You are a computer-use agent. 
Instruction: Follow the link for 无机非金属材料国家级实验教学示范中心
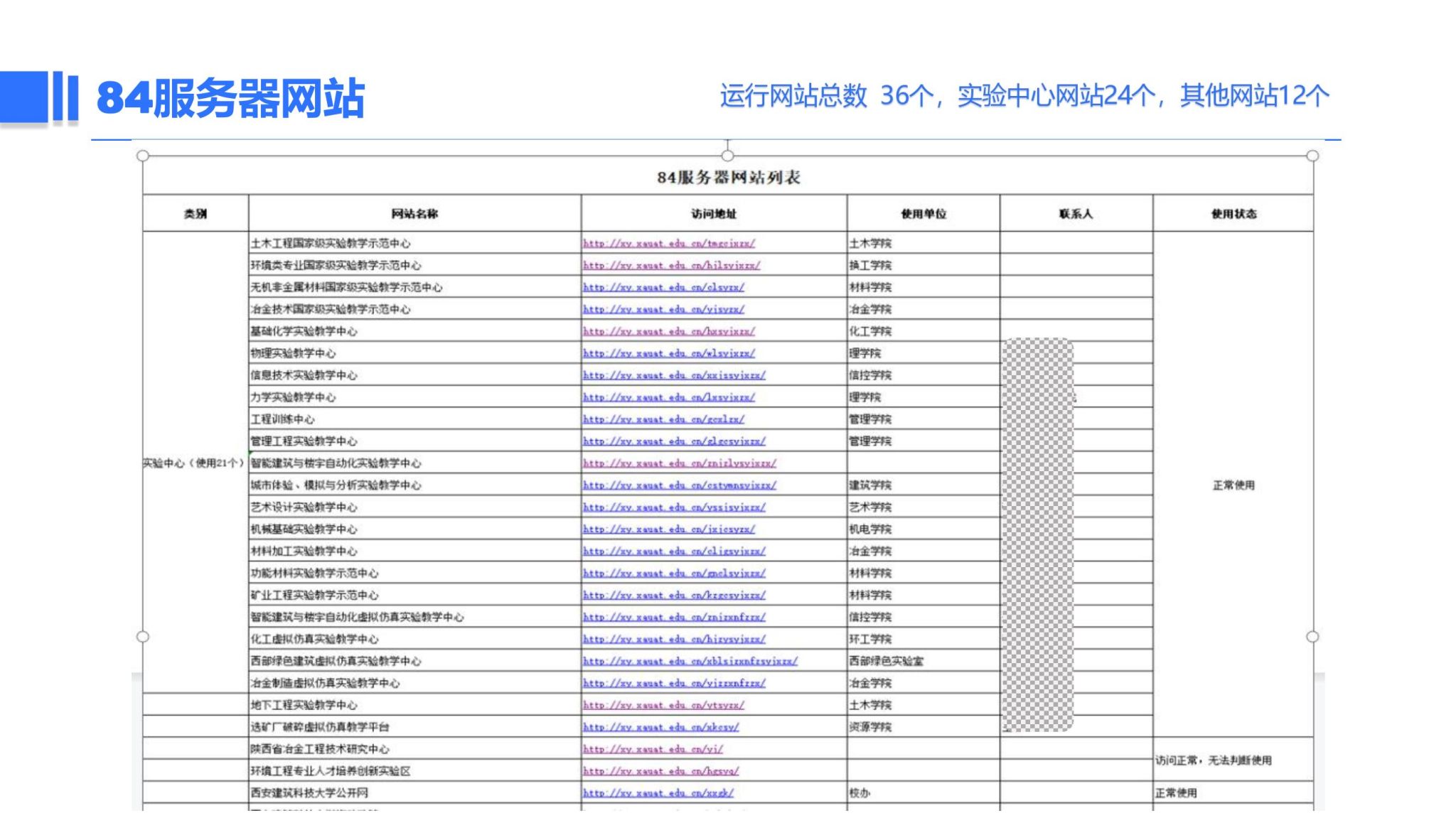coord(663,287)
